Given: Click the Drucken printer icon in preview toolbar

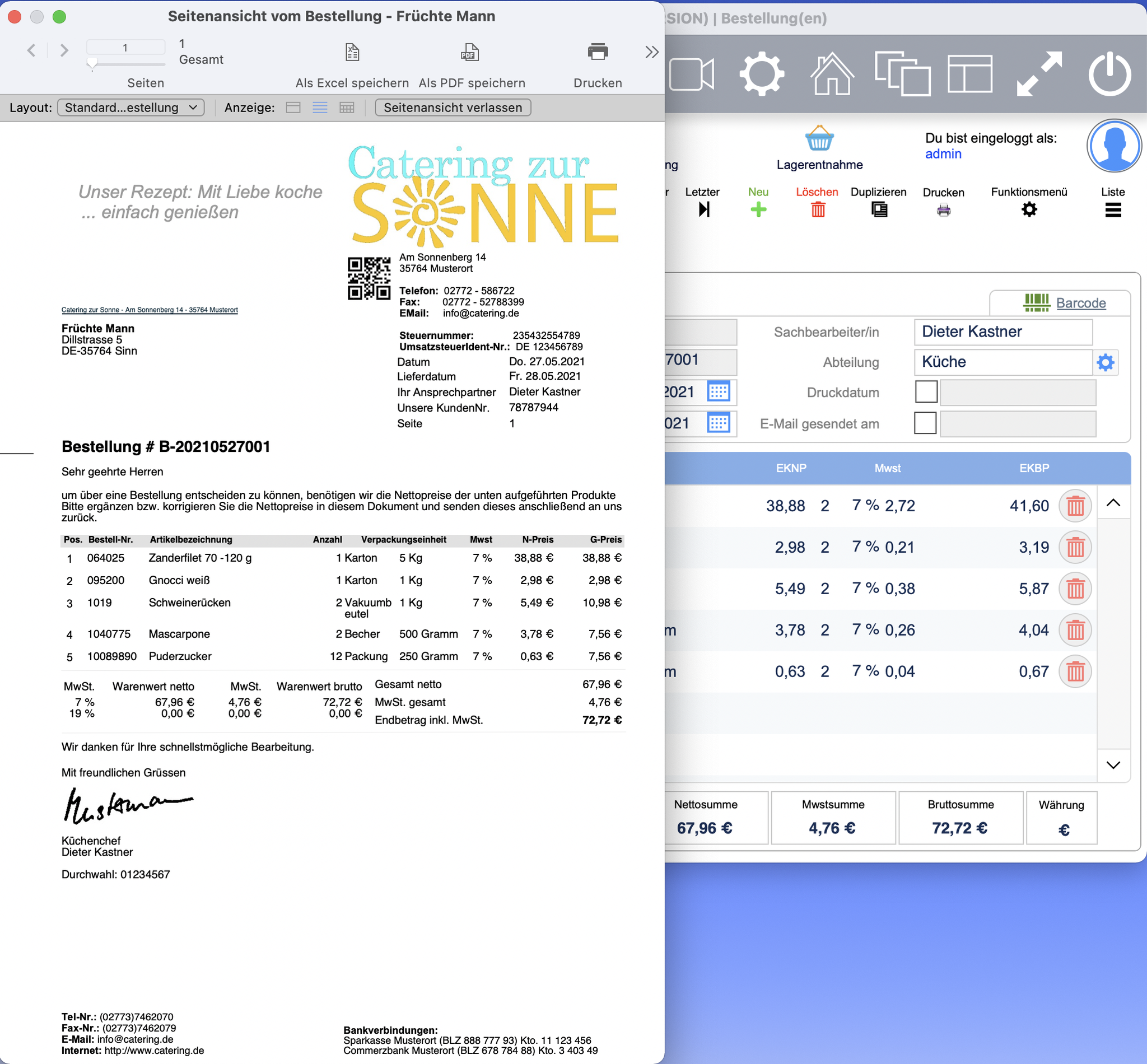Looking at the screenshot, I should click(x=598, y=52).
